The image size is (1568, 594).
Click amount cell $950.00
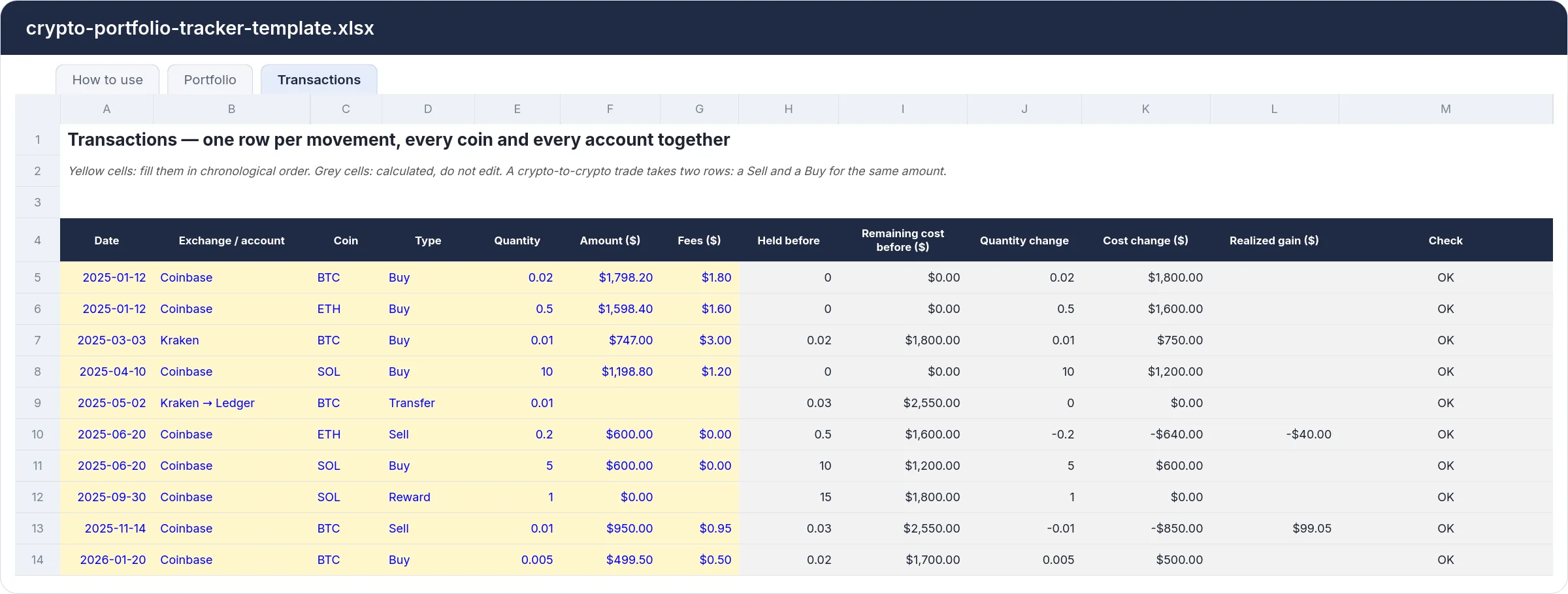[x=610, y=529]
